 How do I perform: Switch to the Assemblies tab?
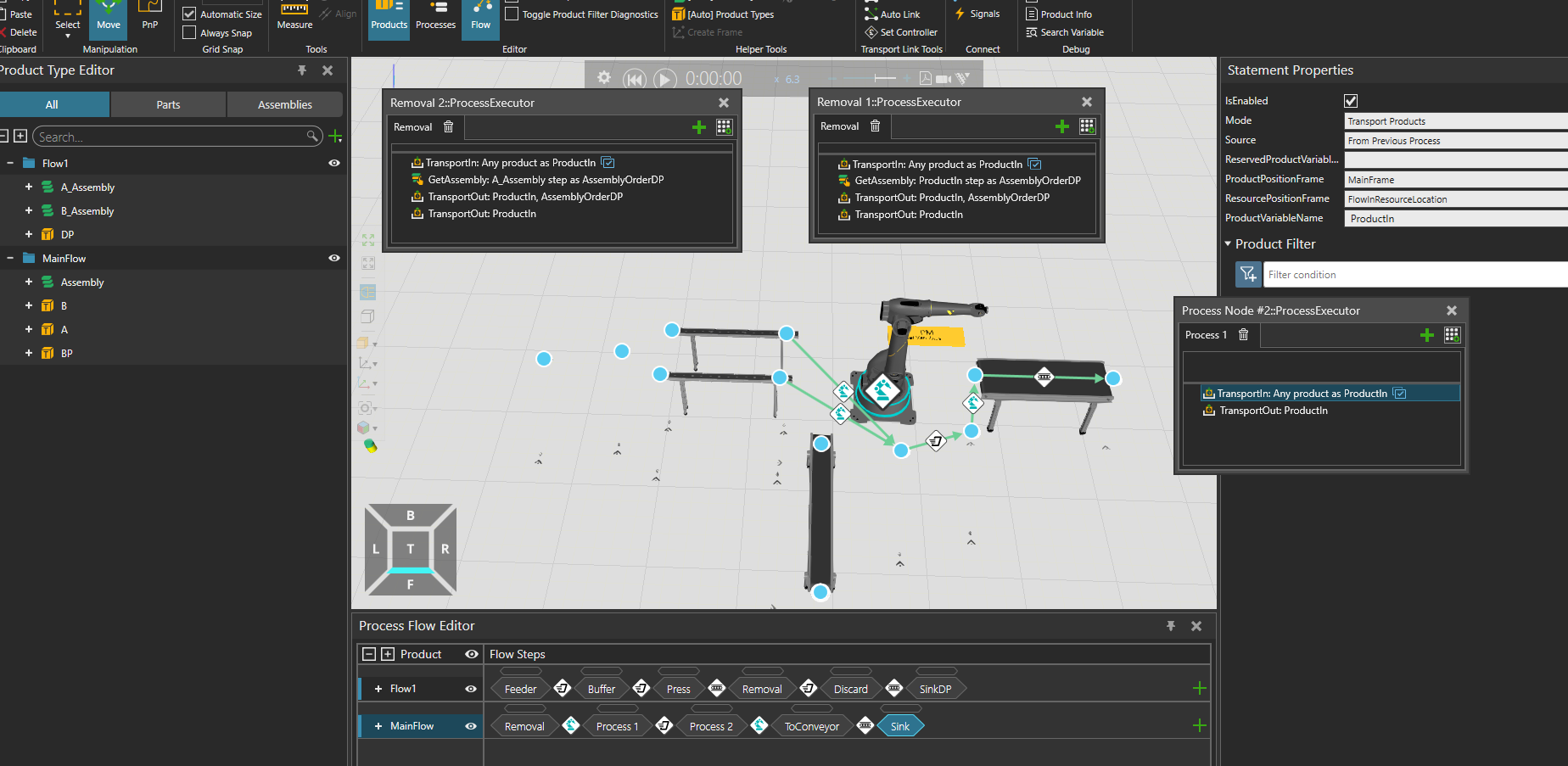(x=284, y=105)
